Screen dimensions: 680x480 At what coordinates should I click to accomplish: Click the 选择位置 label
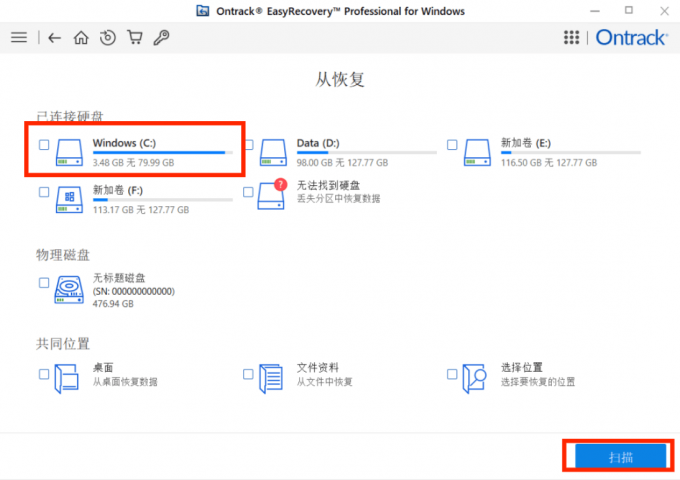(522, 368)
